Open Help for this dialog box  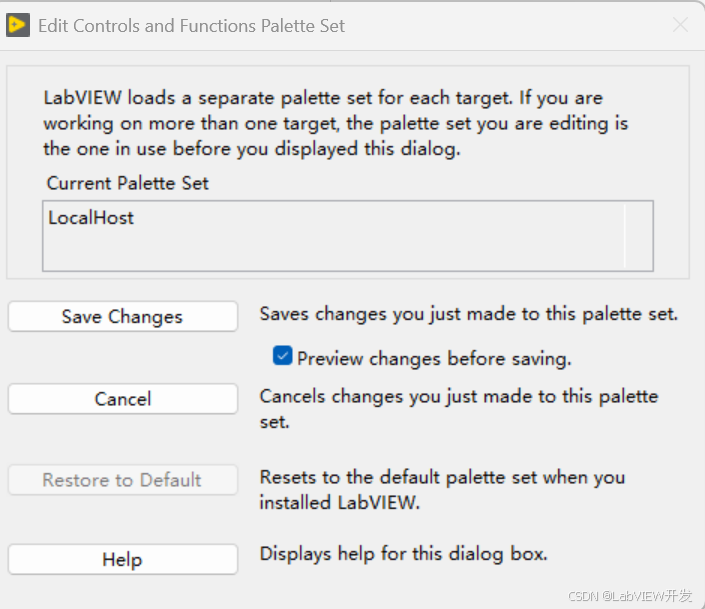click(123, 560)
